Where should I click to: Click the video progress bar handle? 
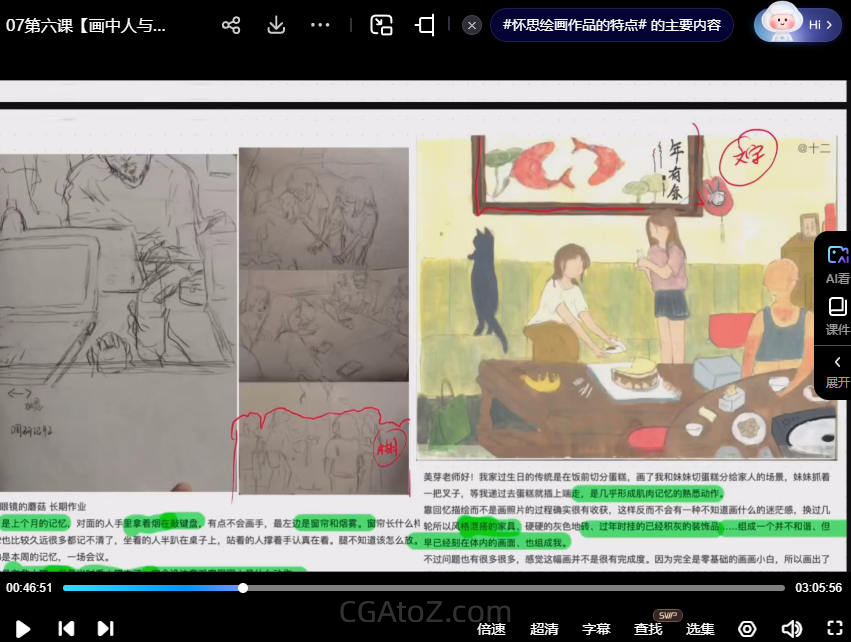pos(243,588)
